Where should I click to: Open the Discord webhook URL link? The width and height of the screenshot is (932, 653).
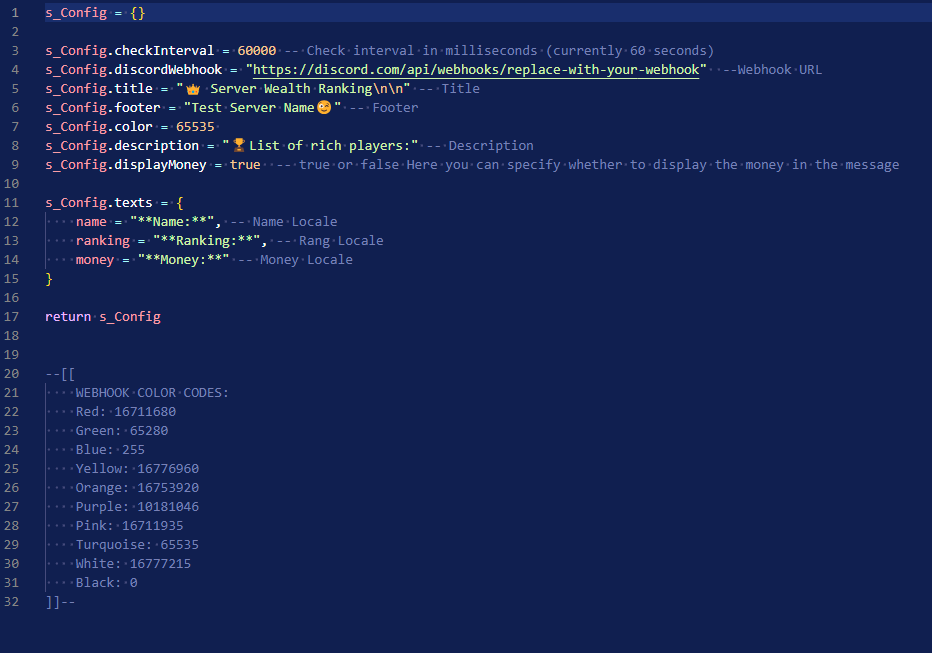click(477, 70)
